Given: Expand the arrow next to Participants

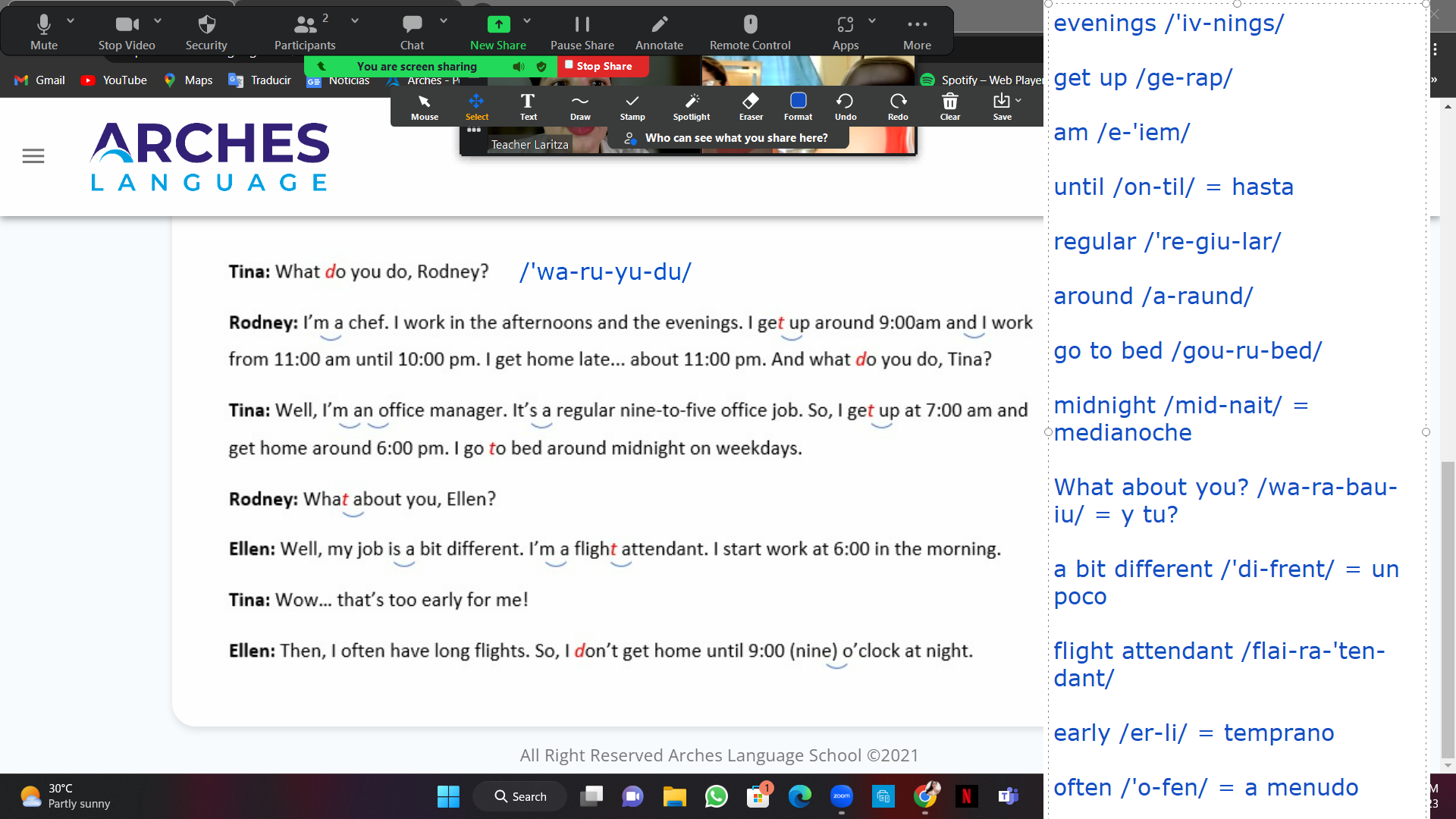Looking at the screenshot, I should (355, 21).
